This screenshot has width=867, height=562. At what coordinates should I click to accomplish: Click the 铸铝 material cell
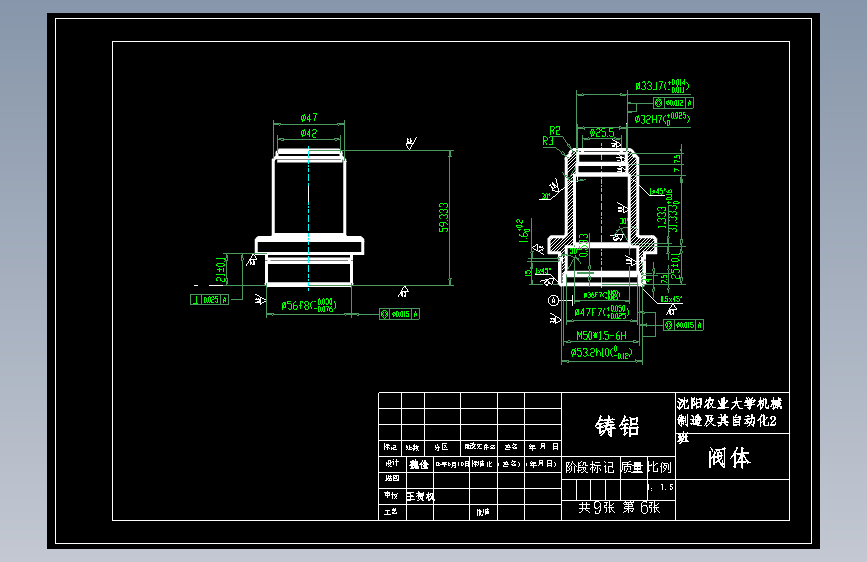coord(618,426)
